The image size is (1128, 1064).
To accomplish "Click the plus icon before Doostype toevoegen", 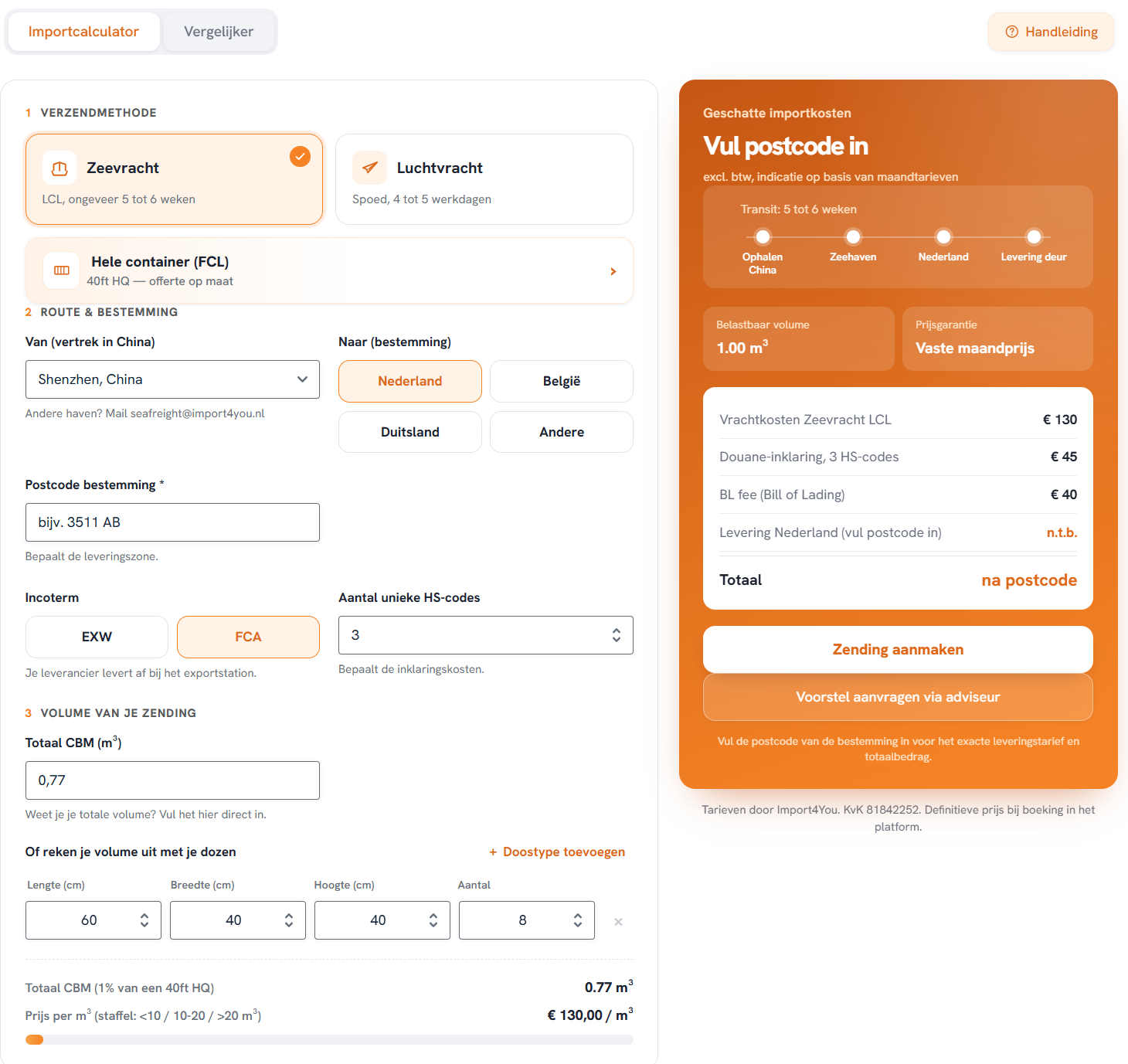I will 493,852.
